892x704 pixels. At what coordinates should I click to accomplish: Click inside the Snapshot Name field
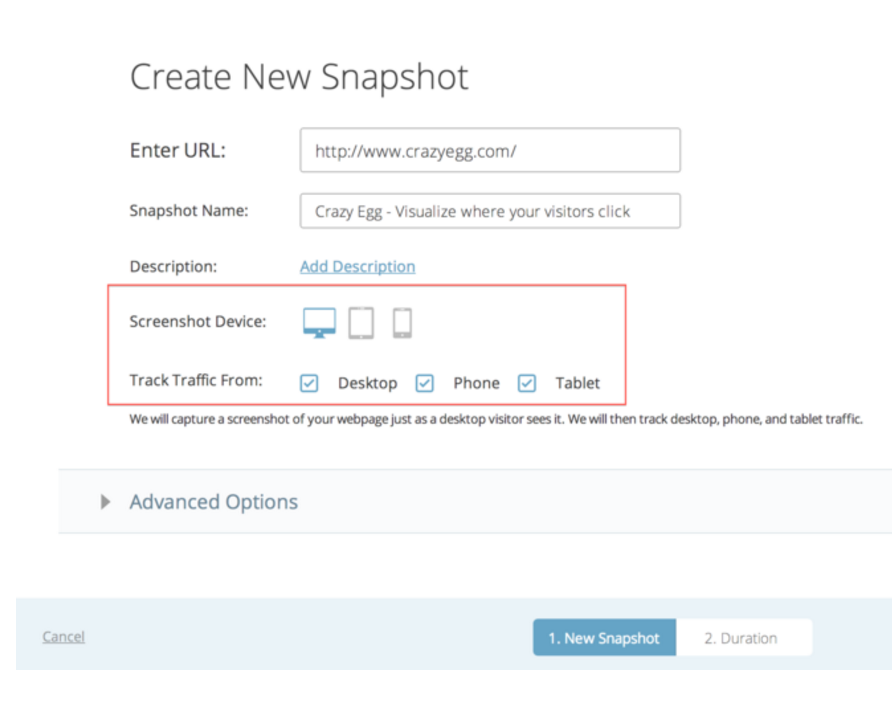click(490, 211)
